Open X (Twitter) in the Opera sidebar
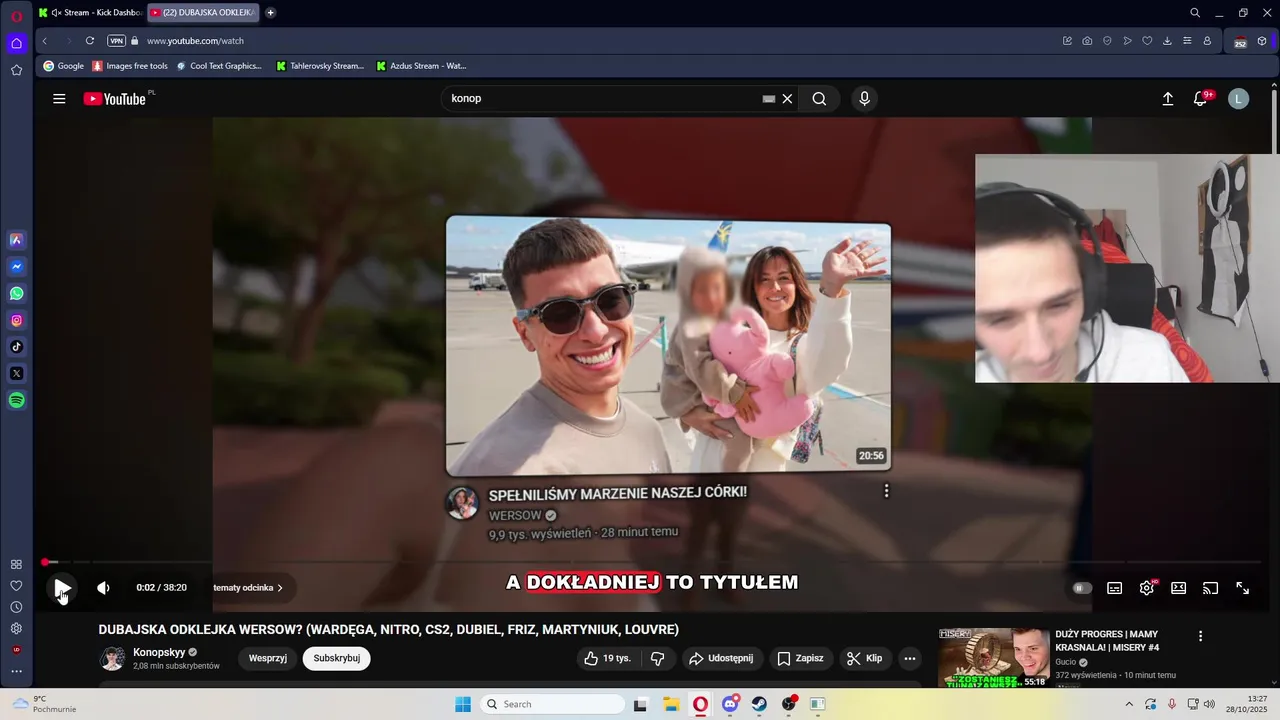The height and width of the screenshot is (720, 1280). tap(16, 374)
